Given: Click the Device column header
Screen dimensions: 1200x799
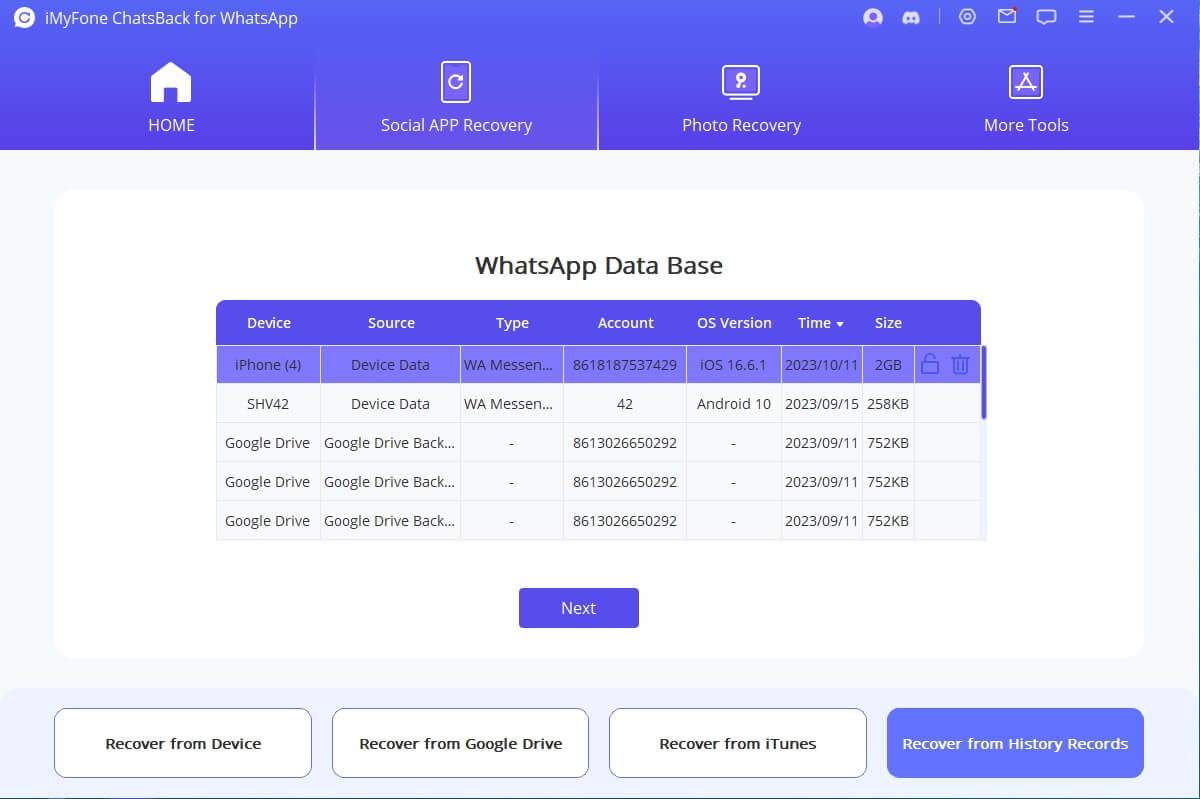Looking at the screenshot, I should (x=269, y=323).
